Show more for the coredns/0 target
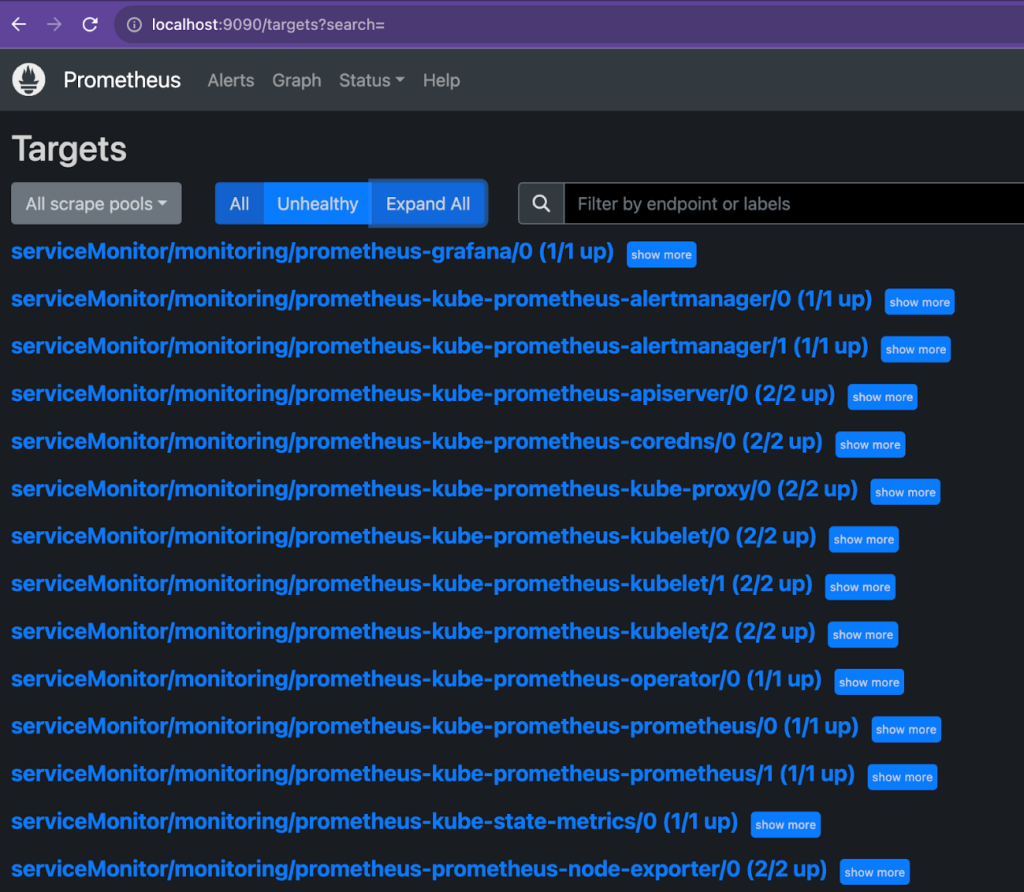 [x=869, y=445]
